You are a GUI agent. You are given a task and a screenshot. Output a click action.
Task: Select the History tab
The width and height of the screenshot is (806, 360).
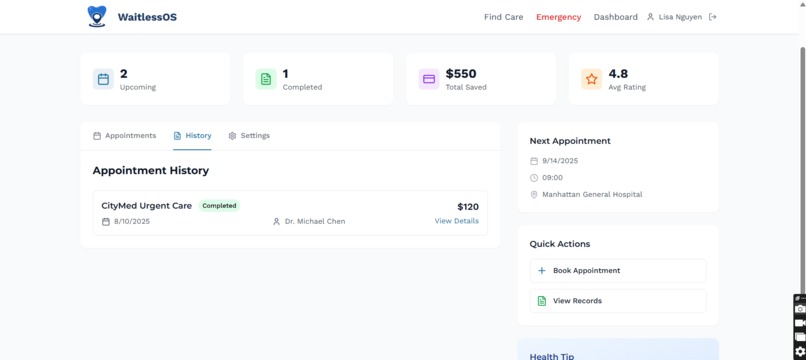(x=192, y=136)
